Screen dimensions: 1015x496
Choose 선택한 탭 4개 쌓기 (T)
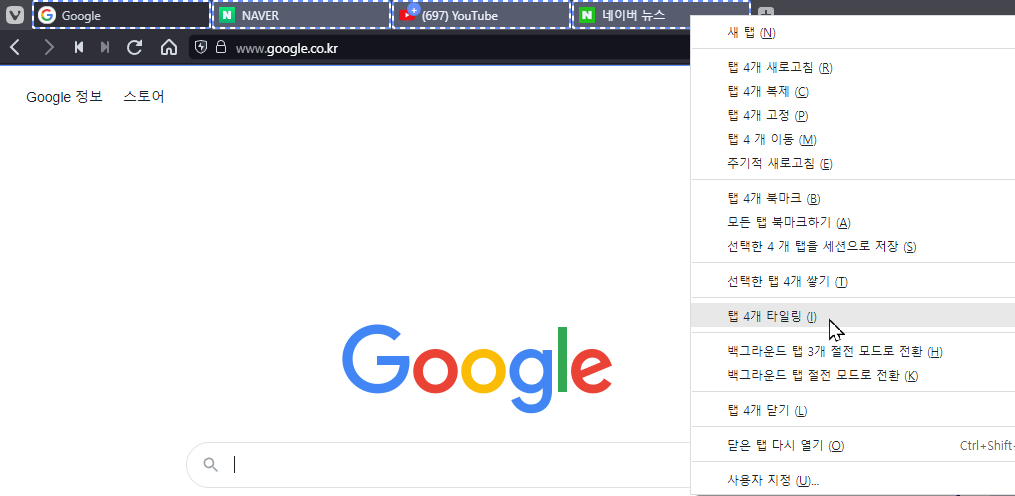point(853,282)
